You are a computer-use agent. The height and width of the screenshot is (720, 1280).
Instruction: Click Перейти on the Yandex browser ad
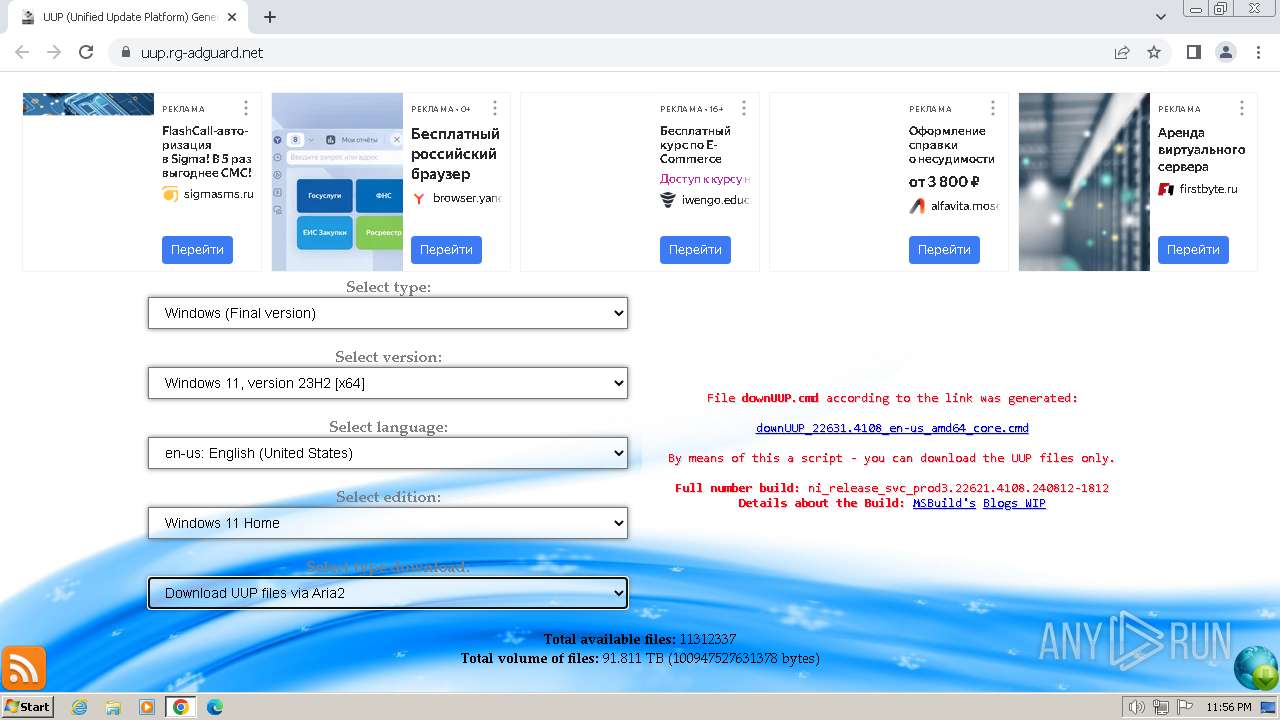(x=446, y=250)
